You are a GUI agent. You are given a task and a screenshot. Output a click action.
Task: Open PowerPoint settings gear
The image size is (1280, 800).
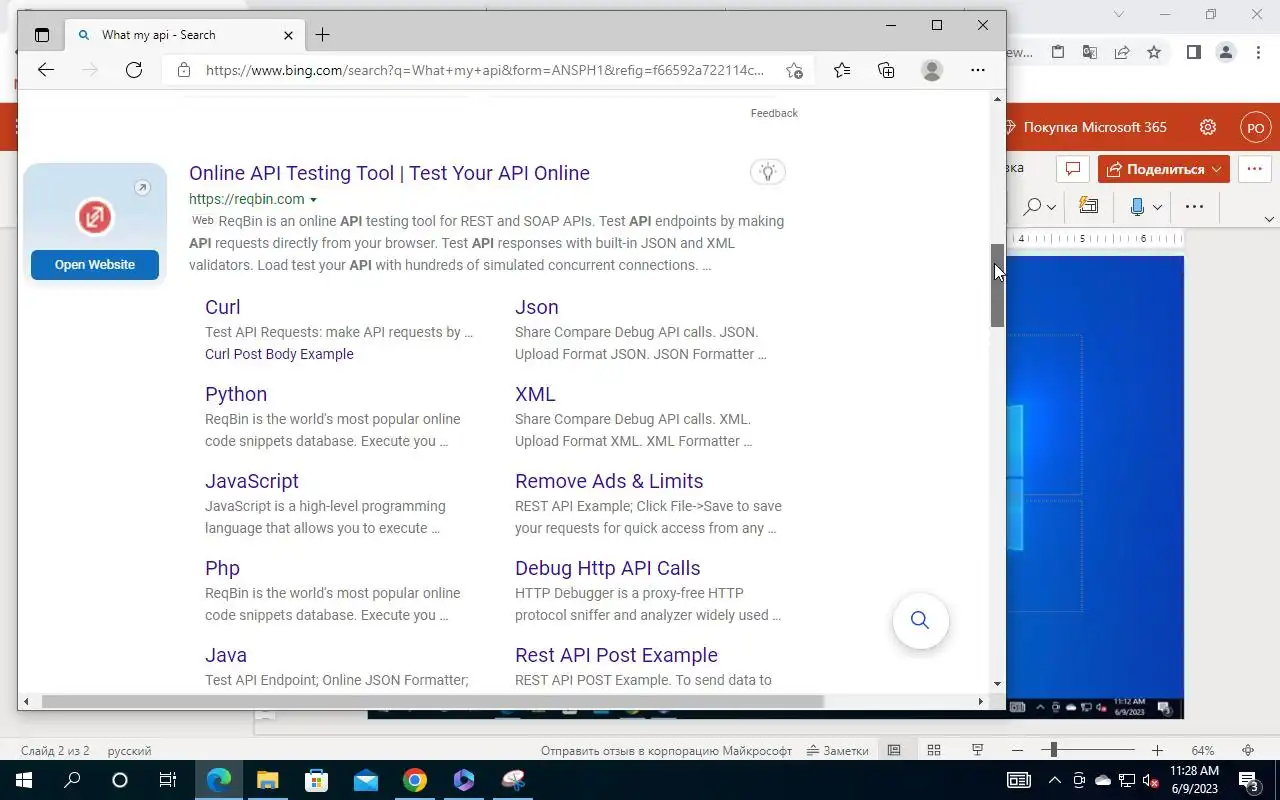coord(1208,127)
